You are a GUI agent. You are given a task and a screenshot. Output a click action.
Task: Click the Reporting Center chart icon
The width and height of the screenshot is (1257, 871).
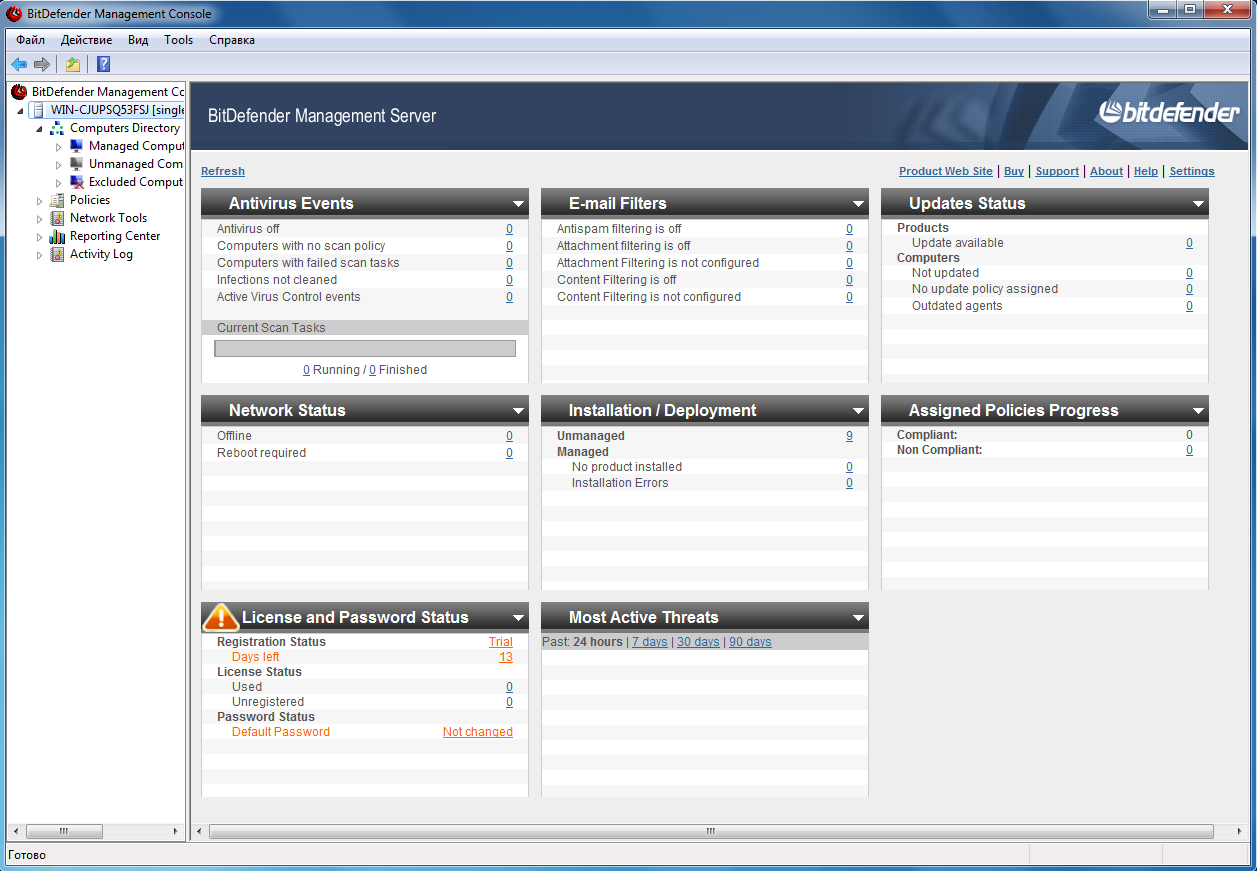pos(57,236)
